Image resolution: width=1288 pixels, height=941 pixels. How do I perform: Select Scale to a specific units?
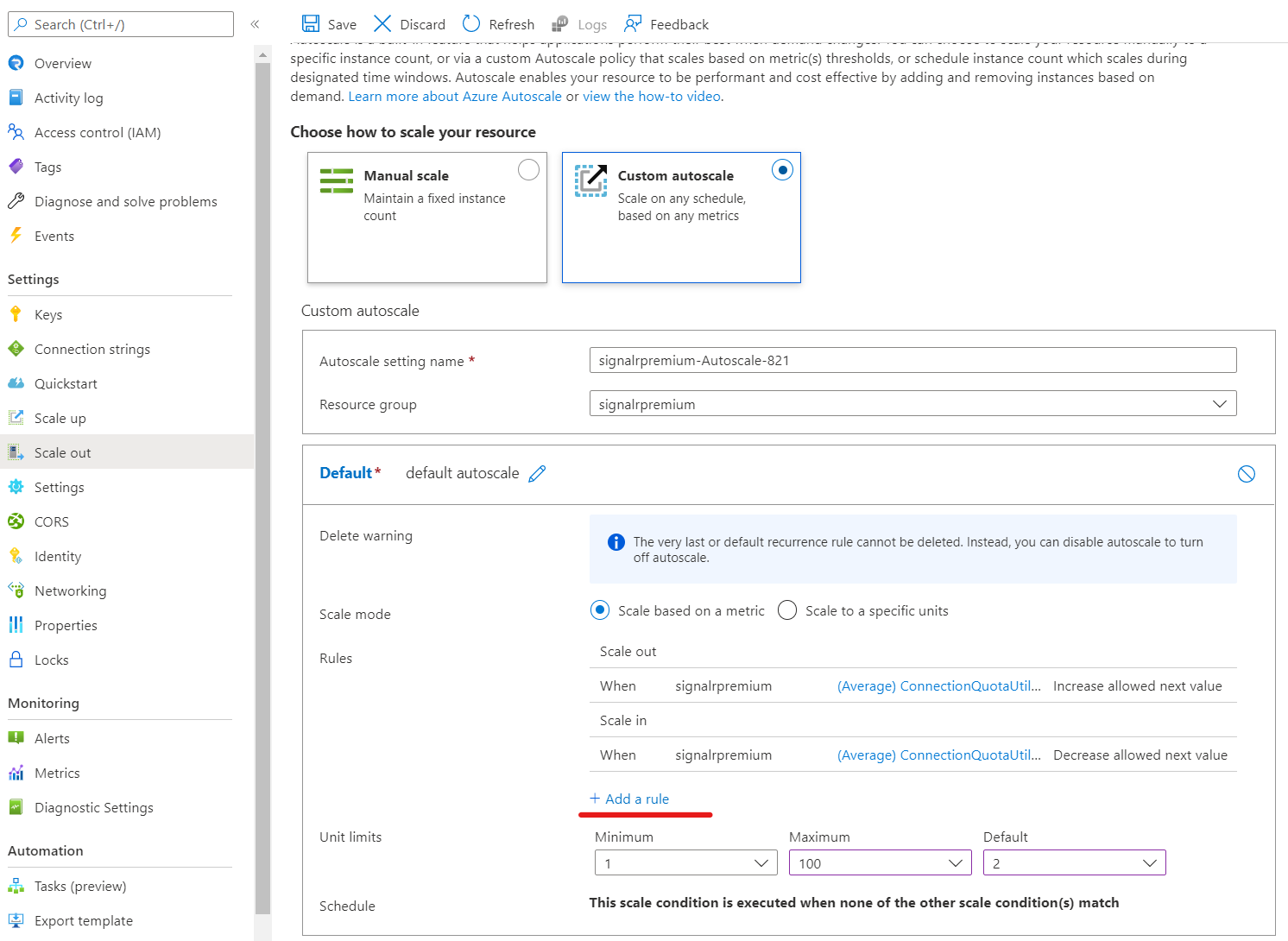(786, 609)
